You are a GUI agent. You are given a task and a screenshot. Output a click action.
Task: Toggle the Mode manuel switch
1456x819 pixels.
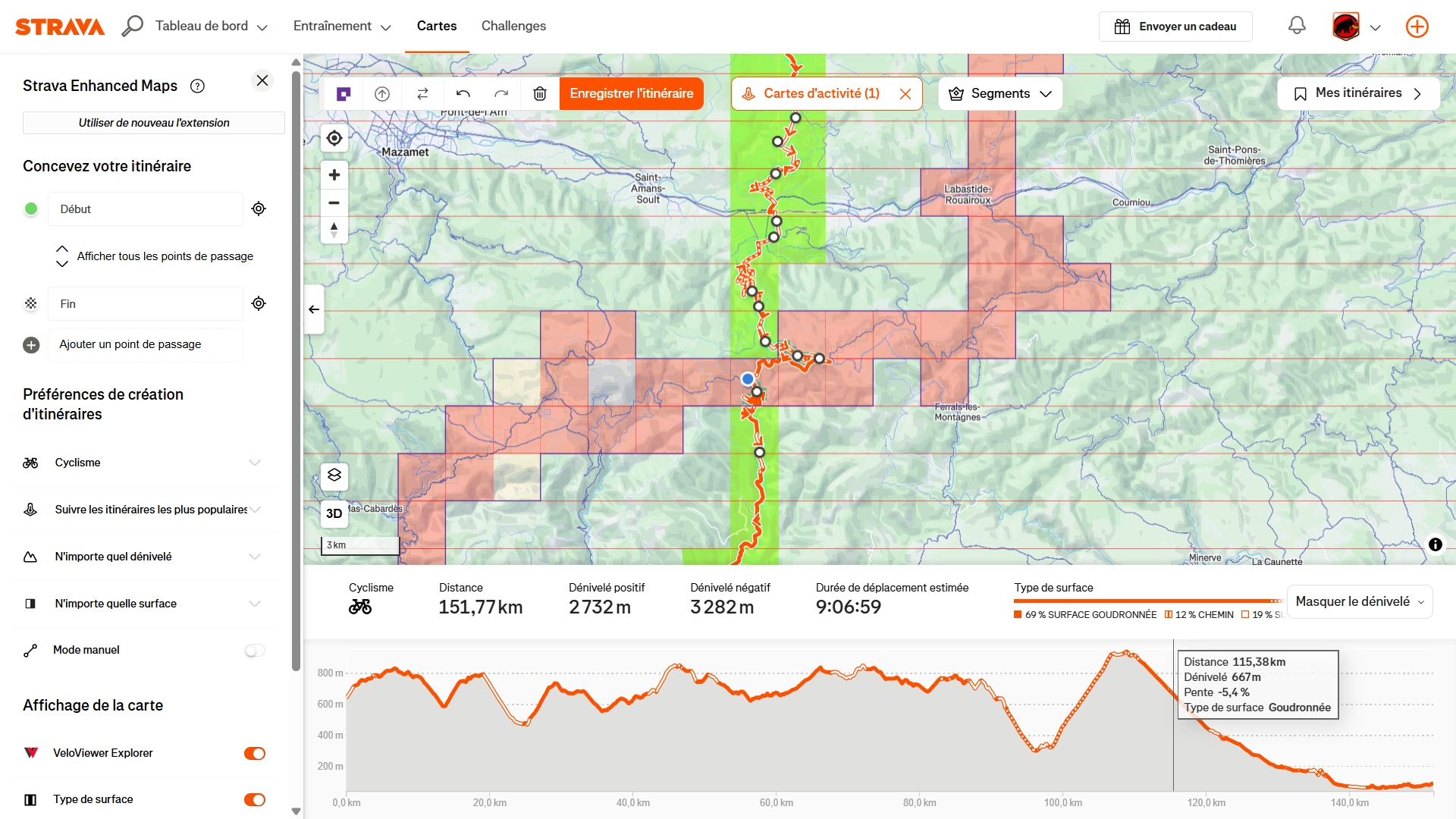coord(255,651)
